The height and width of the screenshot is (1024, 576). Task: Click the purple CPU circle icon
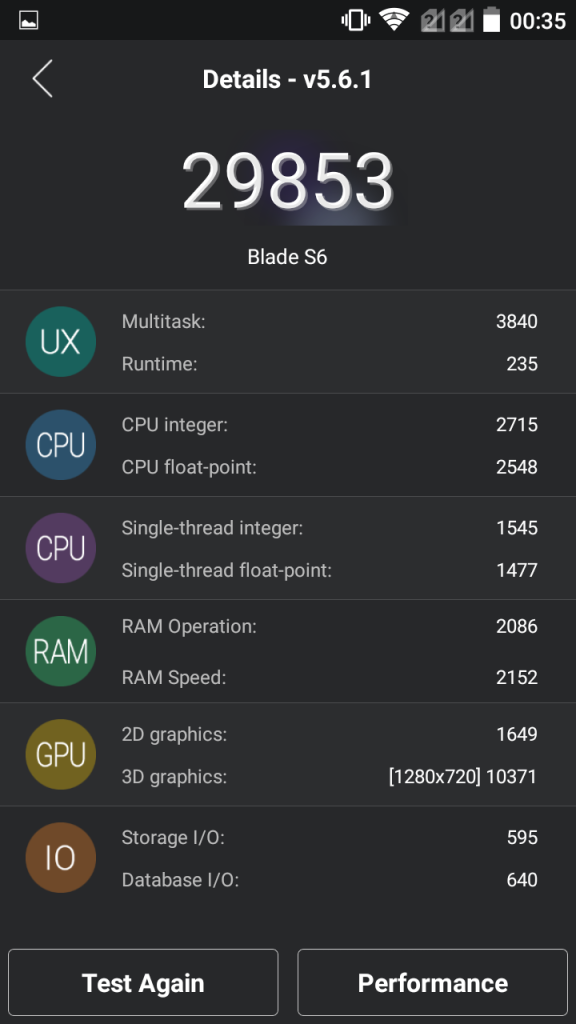pyautogui.click(x=61, y=548)
